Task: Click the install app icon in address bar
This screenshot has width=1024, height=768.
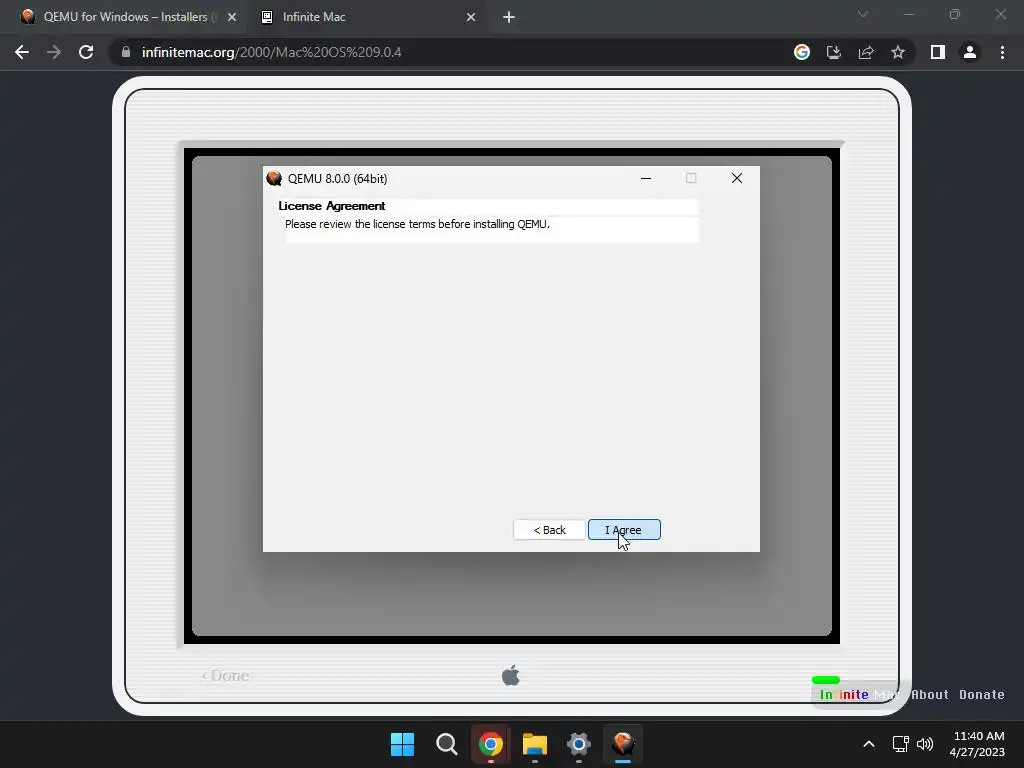Action: click(x=834, y=52)
